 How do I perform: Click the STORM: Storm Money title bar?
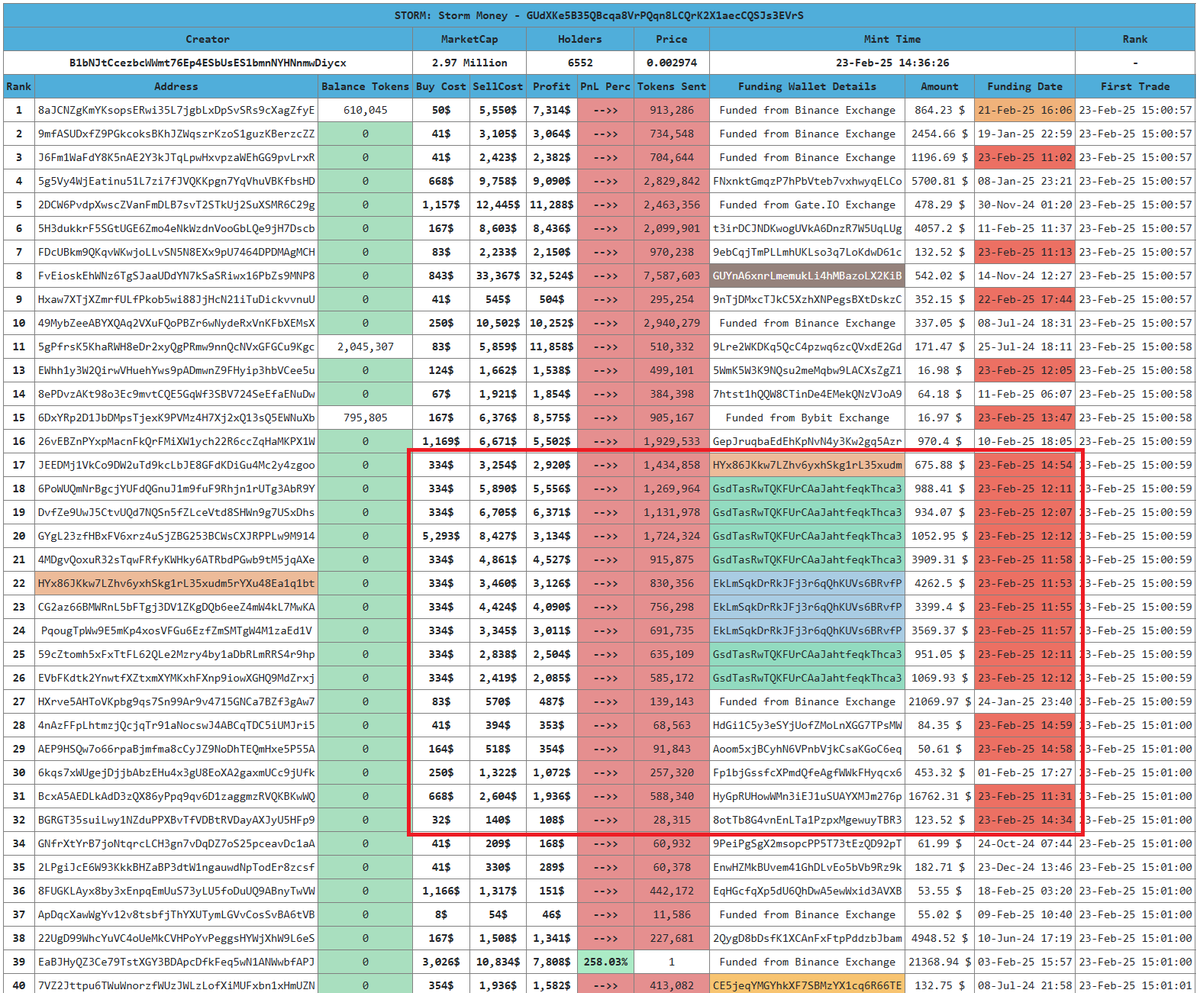(x=600, y=15)
